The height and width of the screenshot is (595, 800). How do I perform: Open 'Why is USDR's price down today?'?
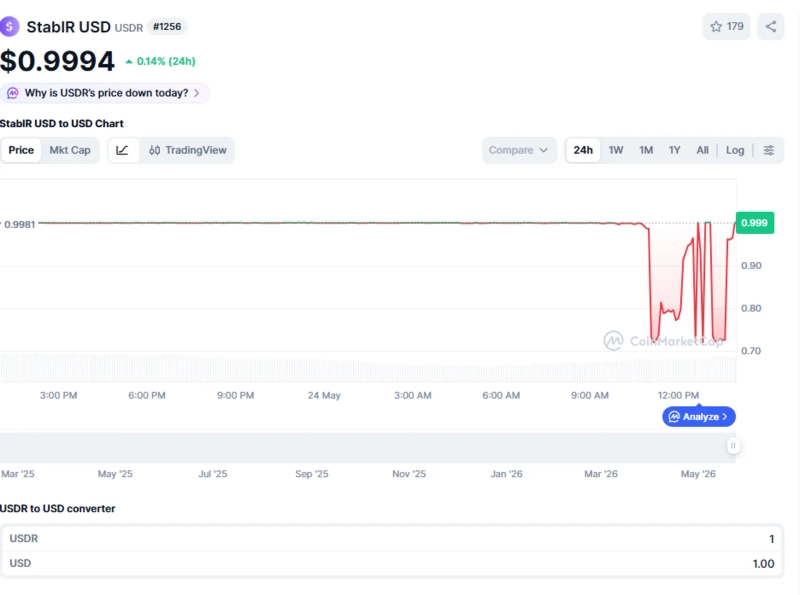pyautogui.click(x=105, y=93)
